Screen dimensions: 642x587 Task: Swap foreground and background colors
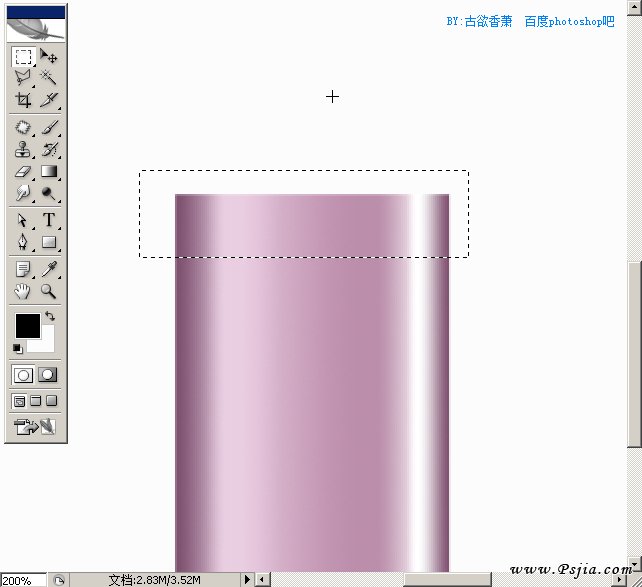coord(50,316)
